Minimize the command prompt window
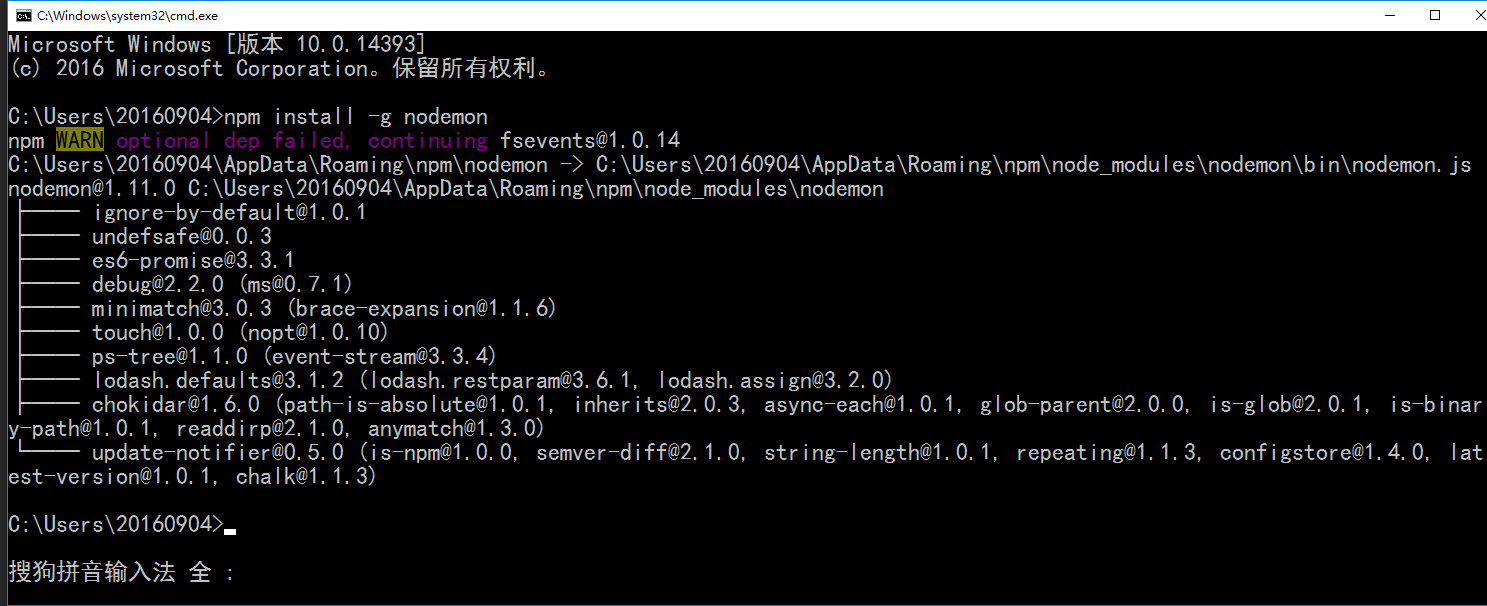The height and width of the screenshot is (606, 1487). click(1389, 15)
